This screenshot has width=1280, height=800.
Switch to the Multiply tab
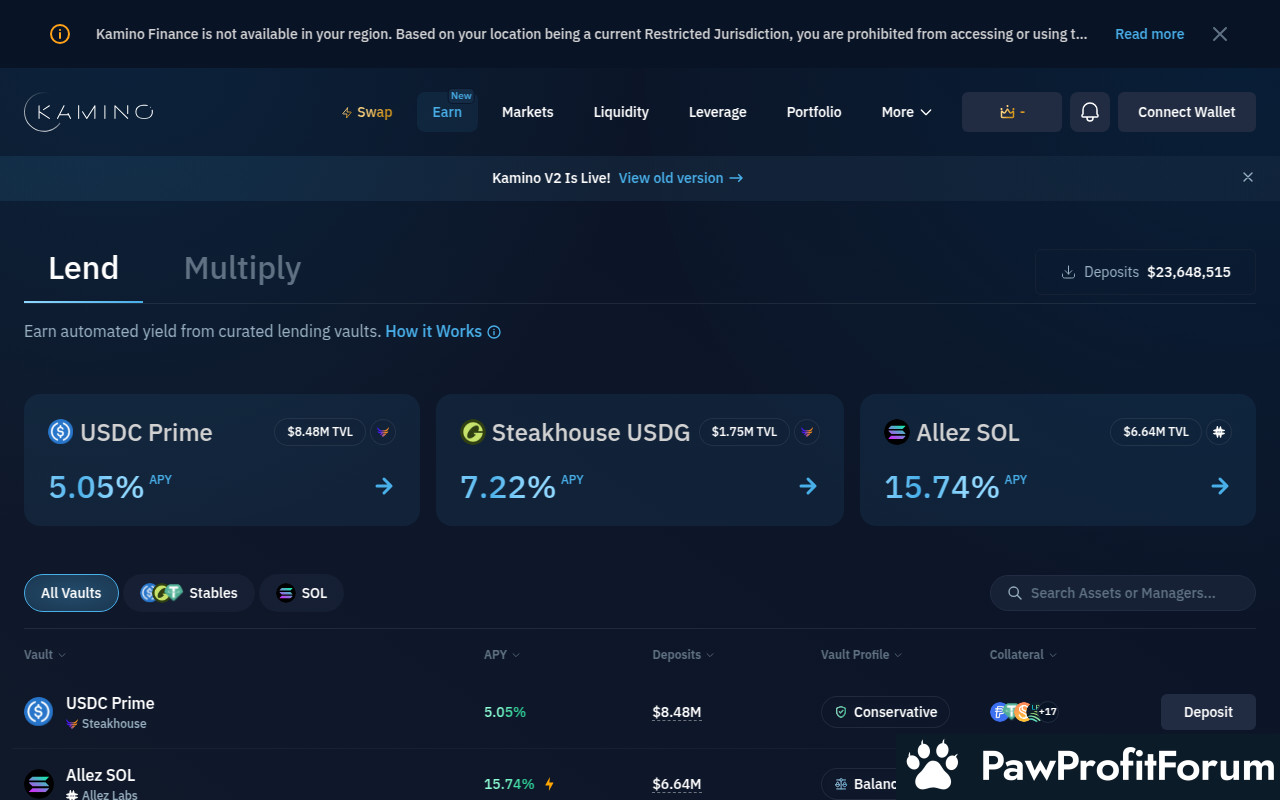(x=242, y=268)
